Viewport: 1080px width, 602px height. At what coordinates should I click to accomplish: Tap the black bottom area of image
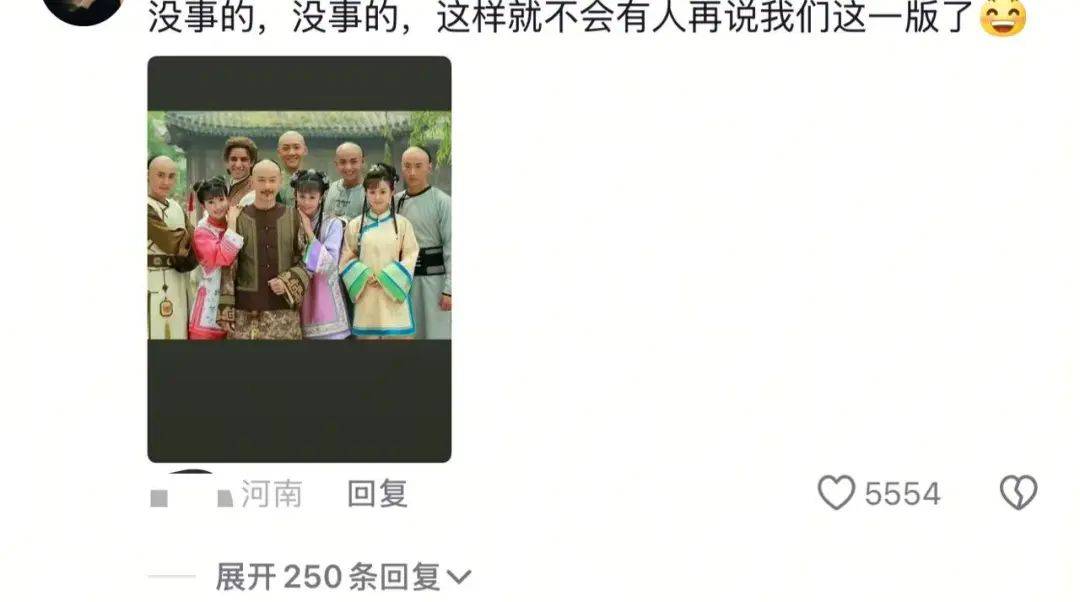[x=300, y=400]
